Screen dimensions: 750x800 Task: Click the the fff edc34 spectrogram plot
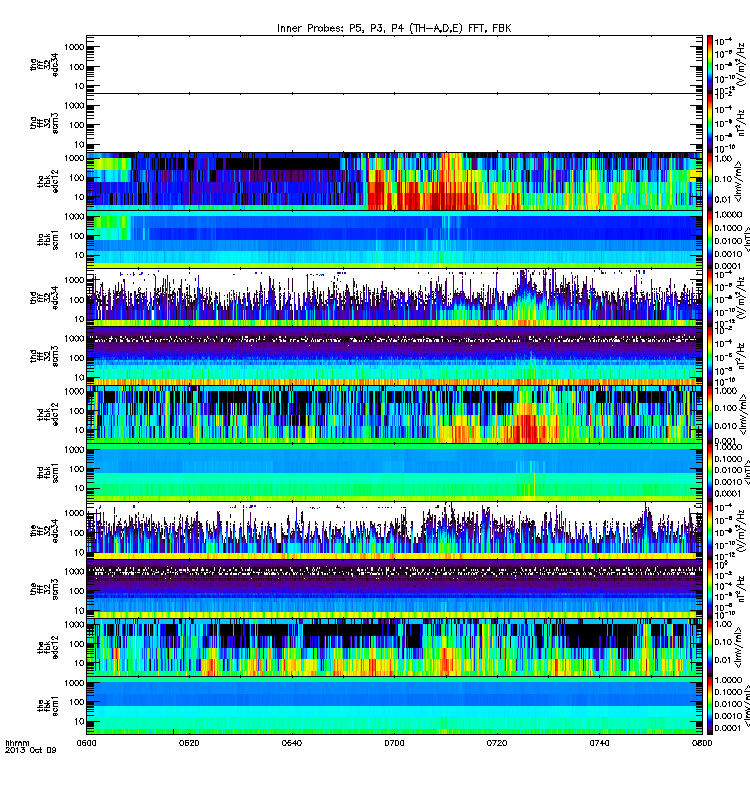coord(394,530)
